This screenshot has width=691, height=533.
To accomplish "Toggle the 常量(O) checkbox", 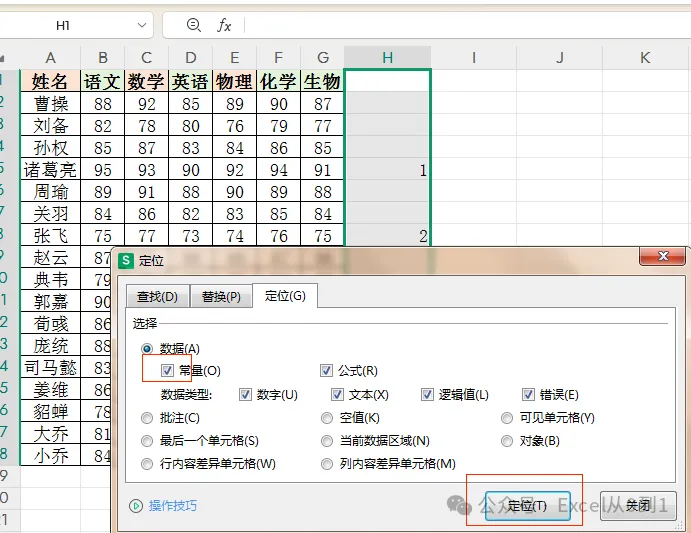I will pyautogui.click(x=167, y=370).
